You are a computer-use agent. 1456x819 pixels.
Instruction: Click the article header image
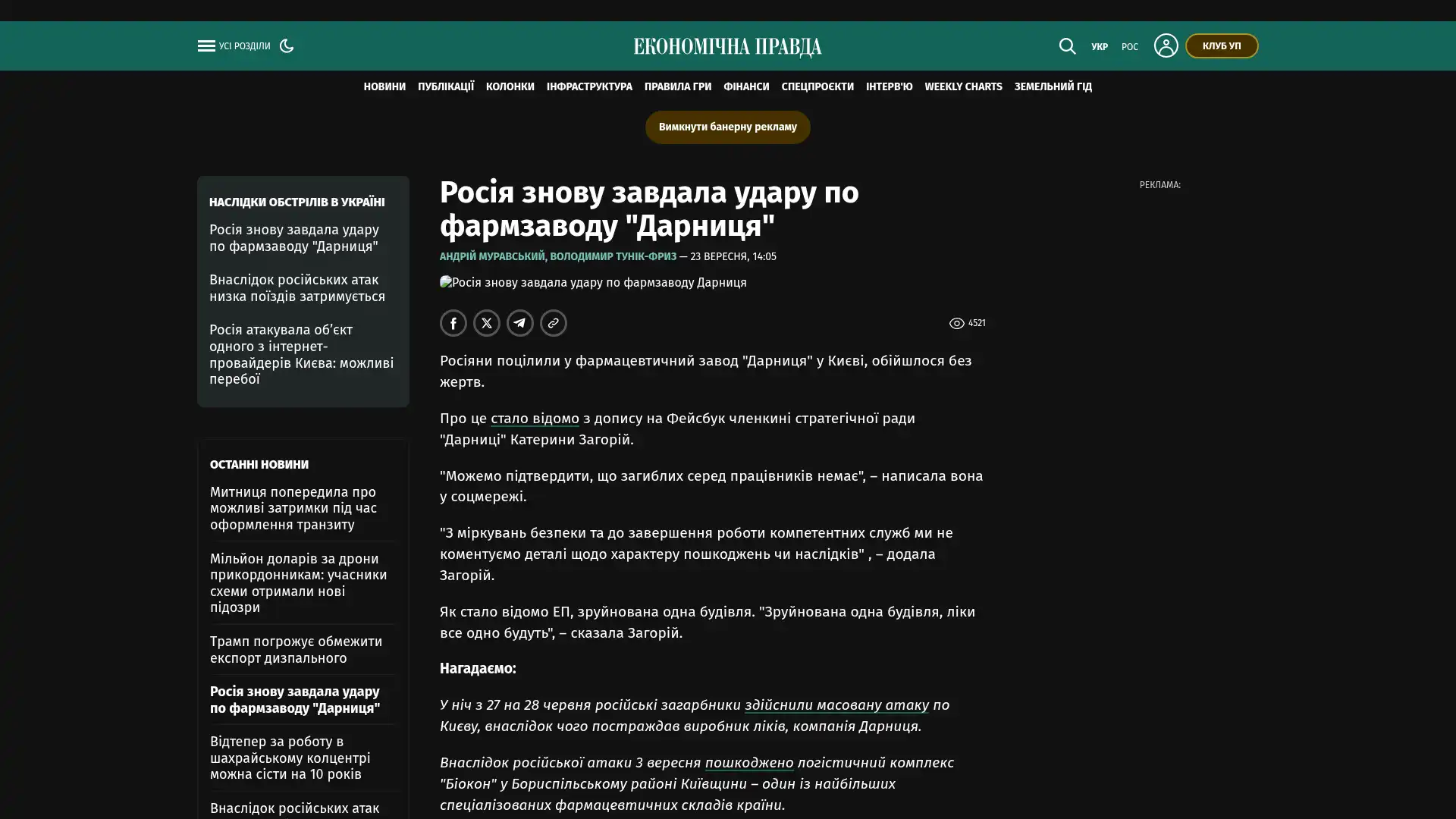[593, 282]
